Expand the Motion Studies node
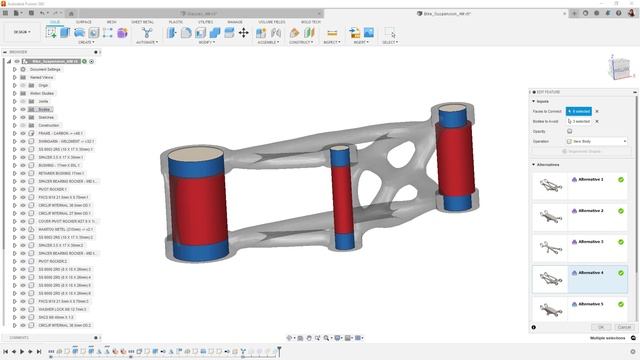640x360 pixels. click(x=15, y=93)
